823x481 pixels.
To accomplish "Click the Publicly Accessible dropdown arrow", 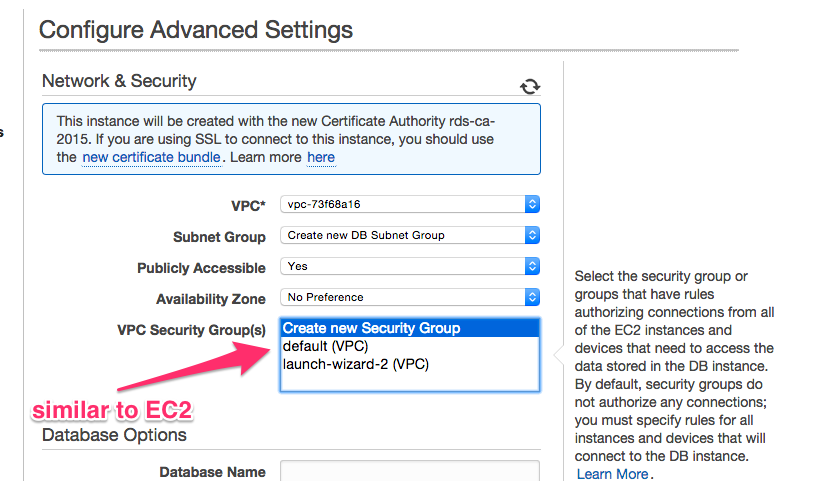I will pyautogui.click(x=532, y=266).
